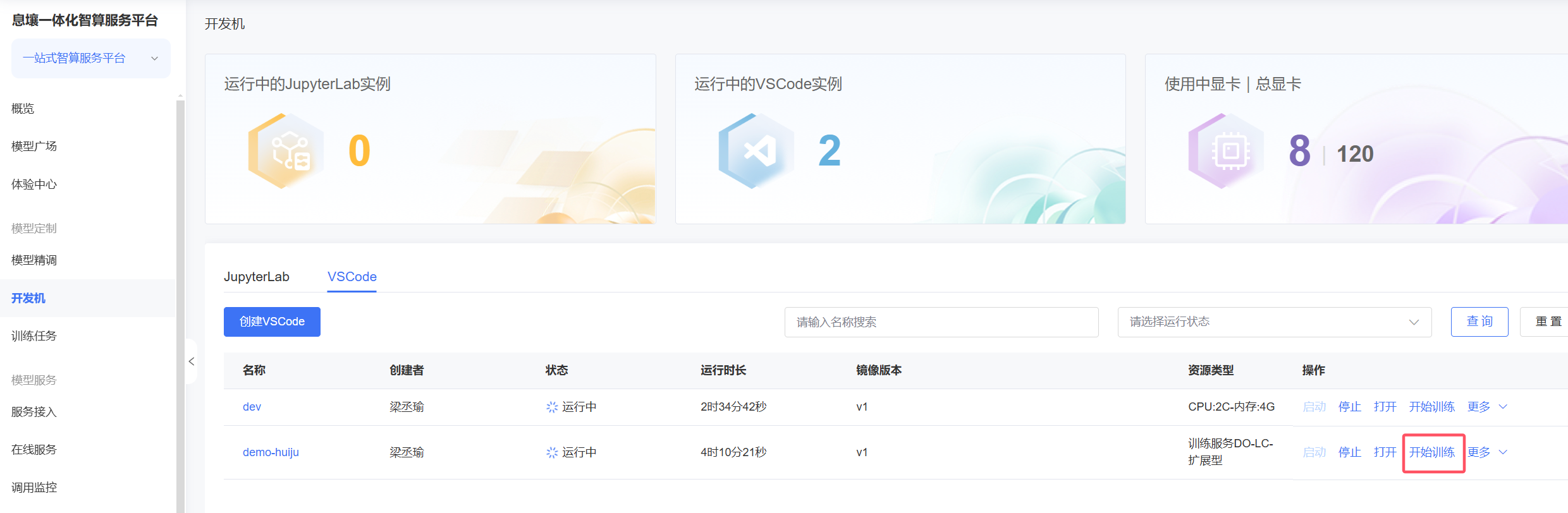The height and width of the screenshot is (513, 1568).
Task: Click the total GPU count 120
Action: pyautogui.click(x=1355, y=154)
